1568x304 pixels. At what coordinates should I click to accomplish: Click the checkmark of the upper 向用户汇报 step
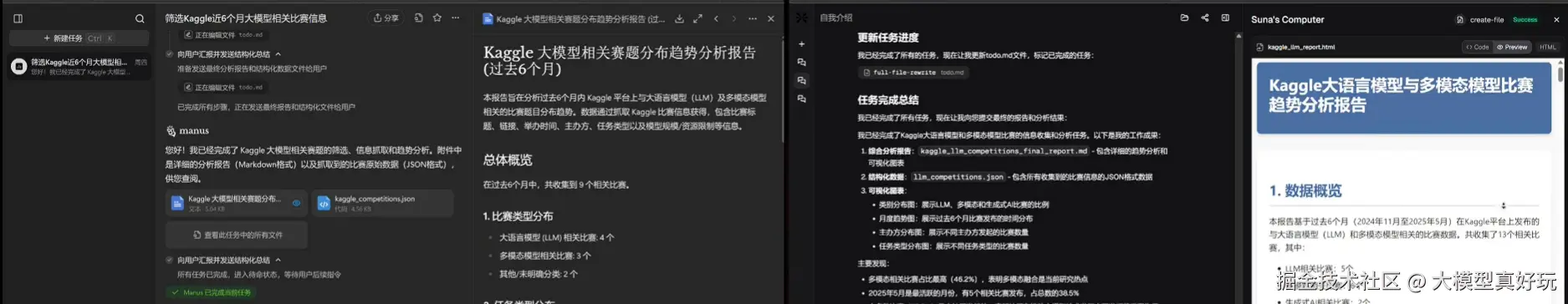pos(170,54)
